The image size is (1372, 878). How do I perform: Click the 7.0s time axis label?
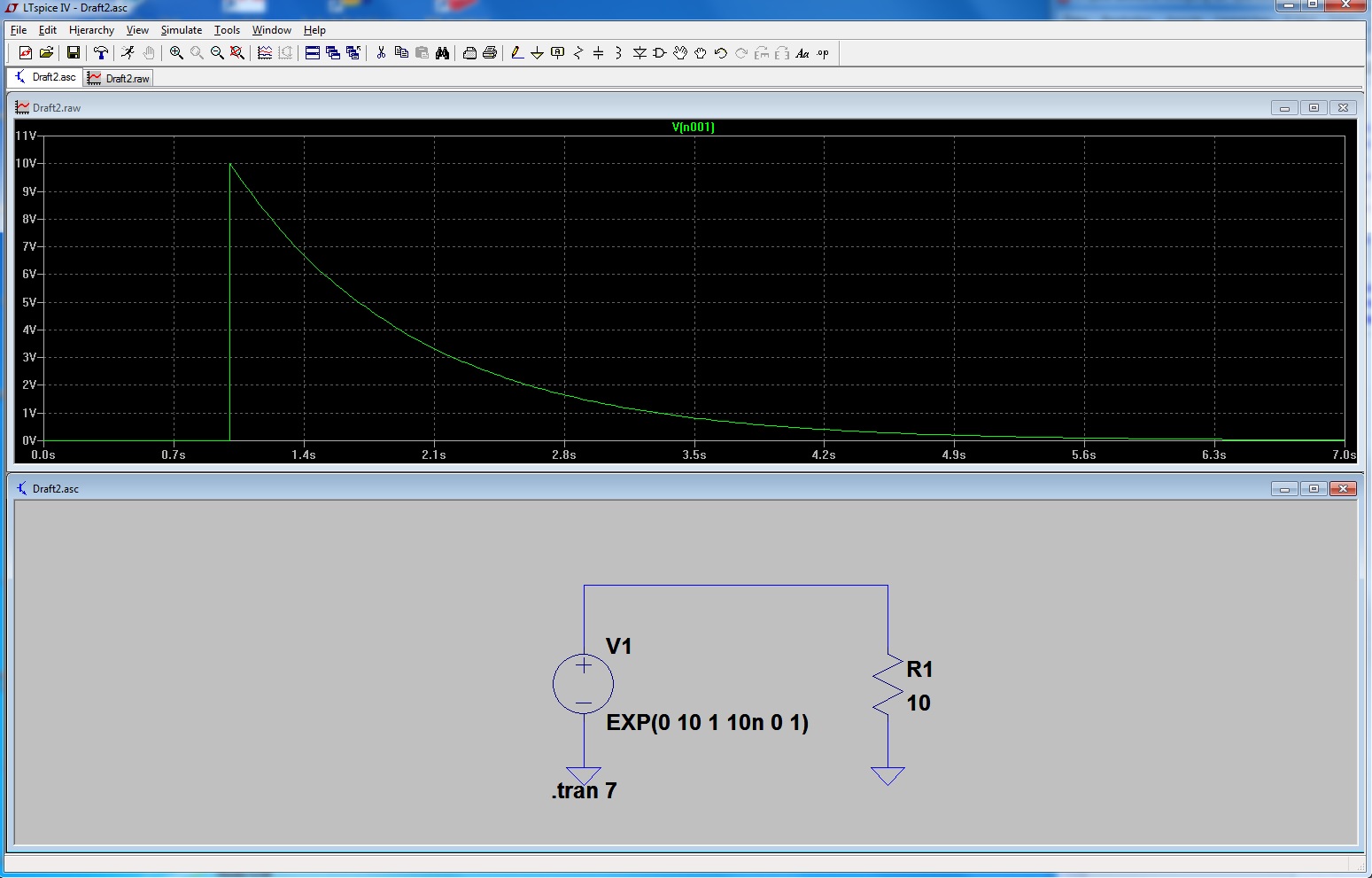click(x=1344, y=455)
